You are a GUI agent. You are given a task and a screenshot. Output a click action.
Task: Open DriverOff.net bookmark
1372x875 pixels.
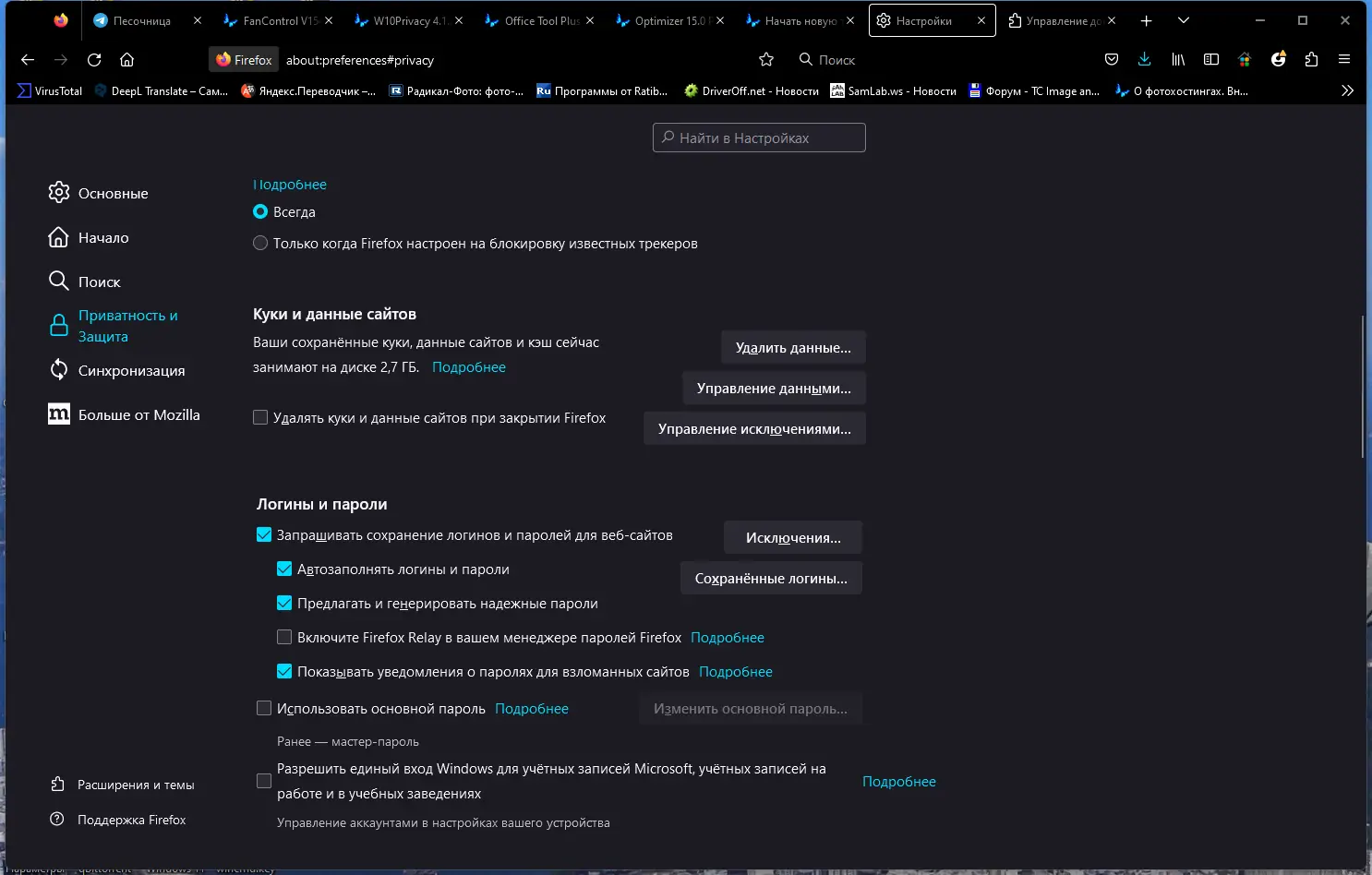751,90
